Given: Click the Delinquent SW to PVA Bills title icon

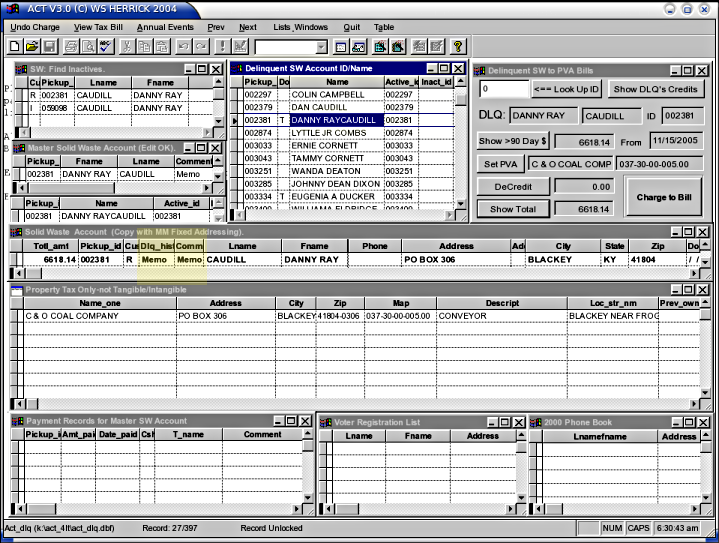Looking at the screenshot, I should tap(480, 71).
